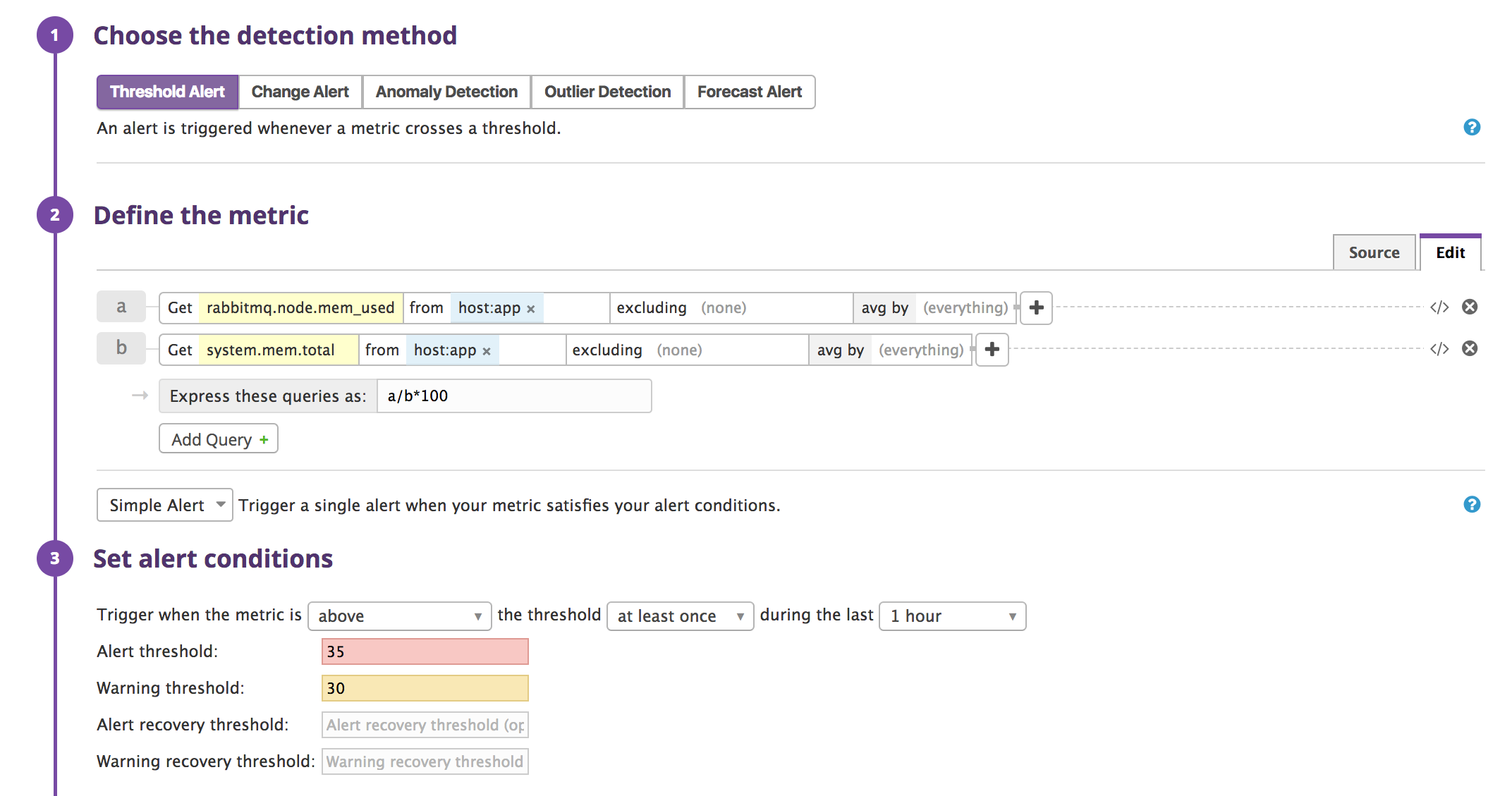Switch to the Source tab
Screen dimensions: 1512x796
click(1374, 252)
